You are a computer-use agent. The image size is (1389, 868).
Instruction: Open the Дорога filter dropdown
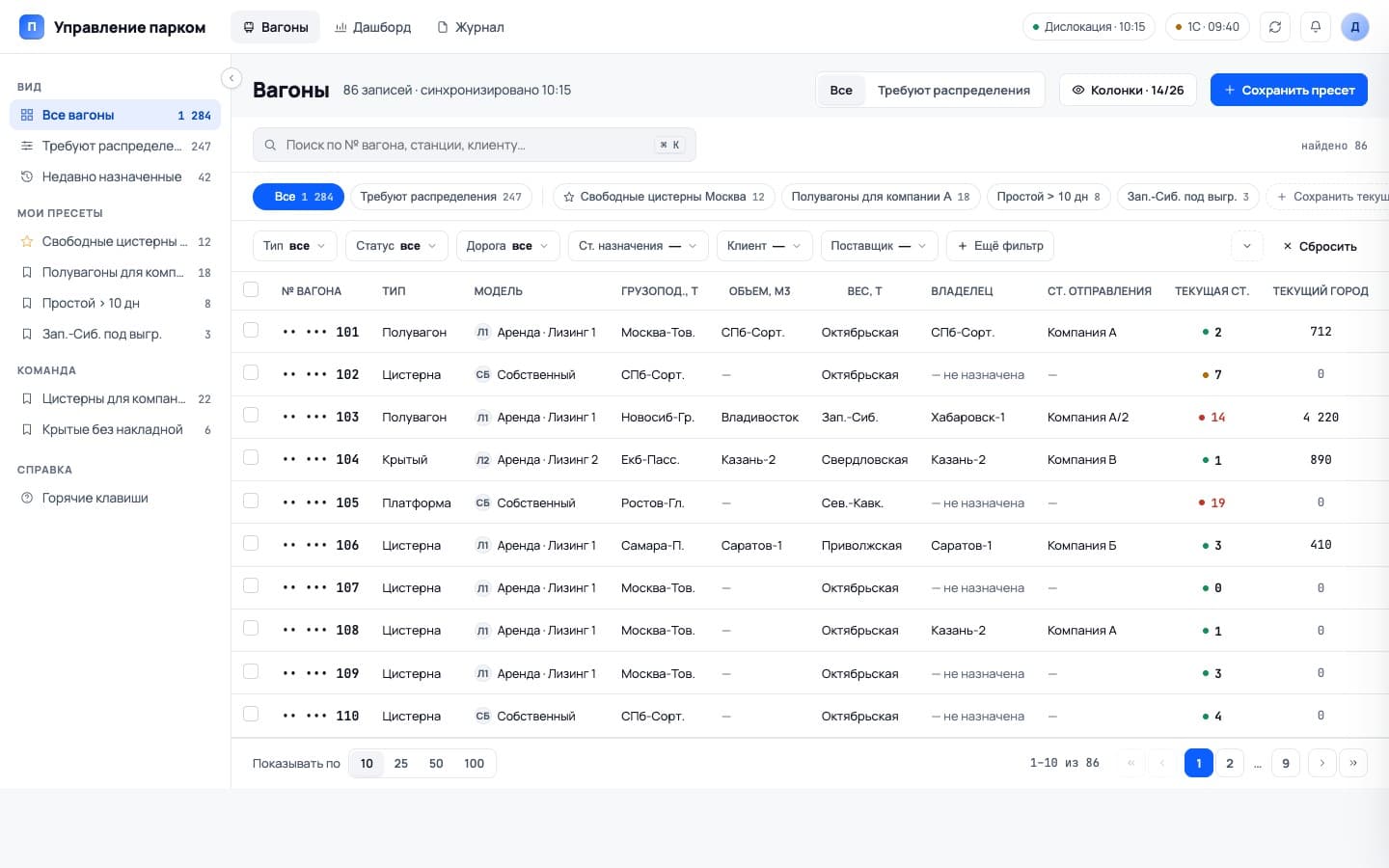point(507,246)
